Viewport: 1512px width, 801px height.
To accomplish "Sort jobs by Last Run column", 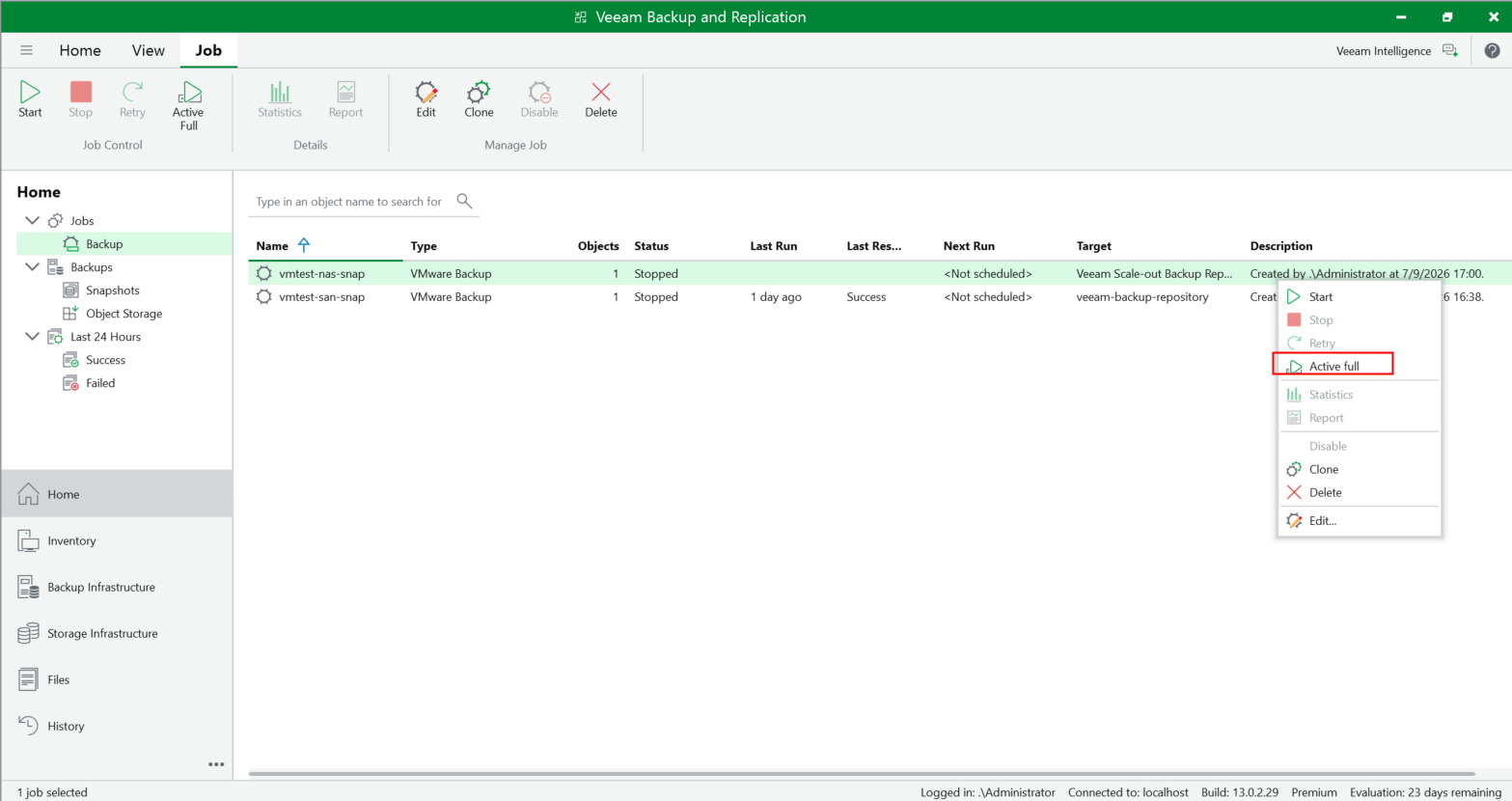I will 774,246.
